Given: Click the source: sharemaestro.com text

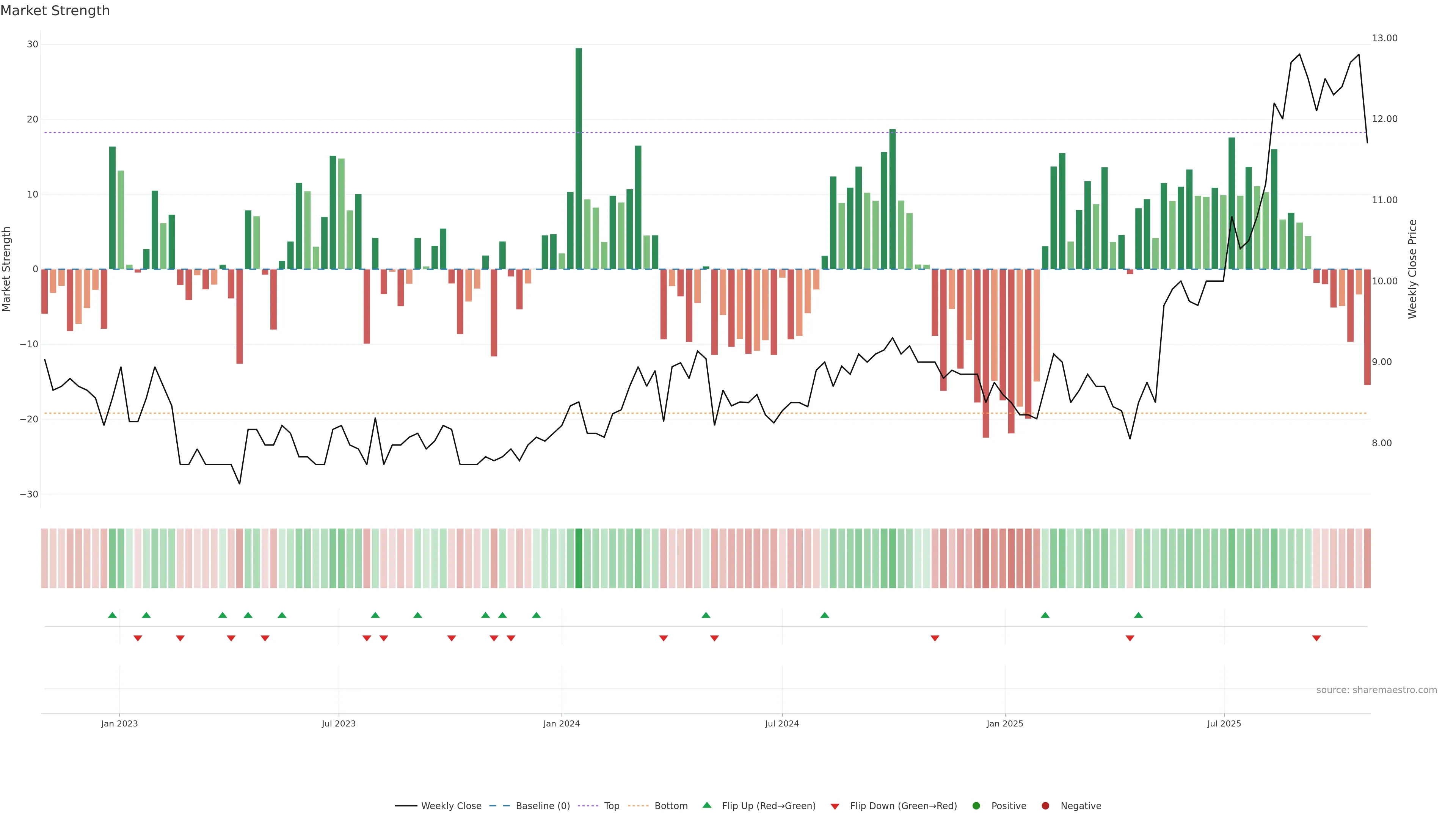Looking at the screenshot, I should (x=1376, y=690).
